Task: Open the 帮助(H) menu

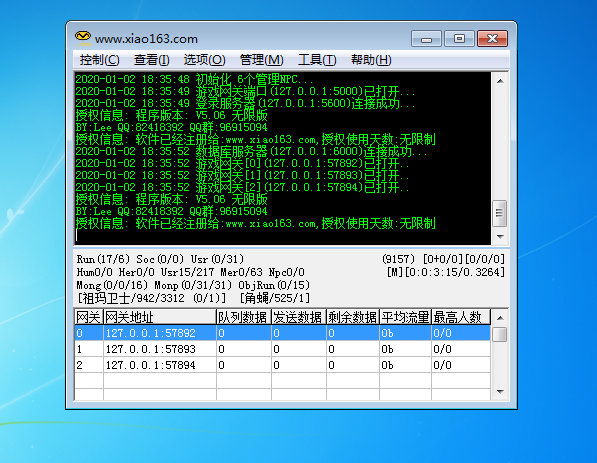Action: tap(371, 60)
